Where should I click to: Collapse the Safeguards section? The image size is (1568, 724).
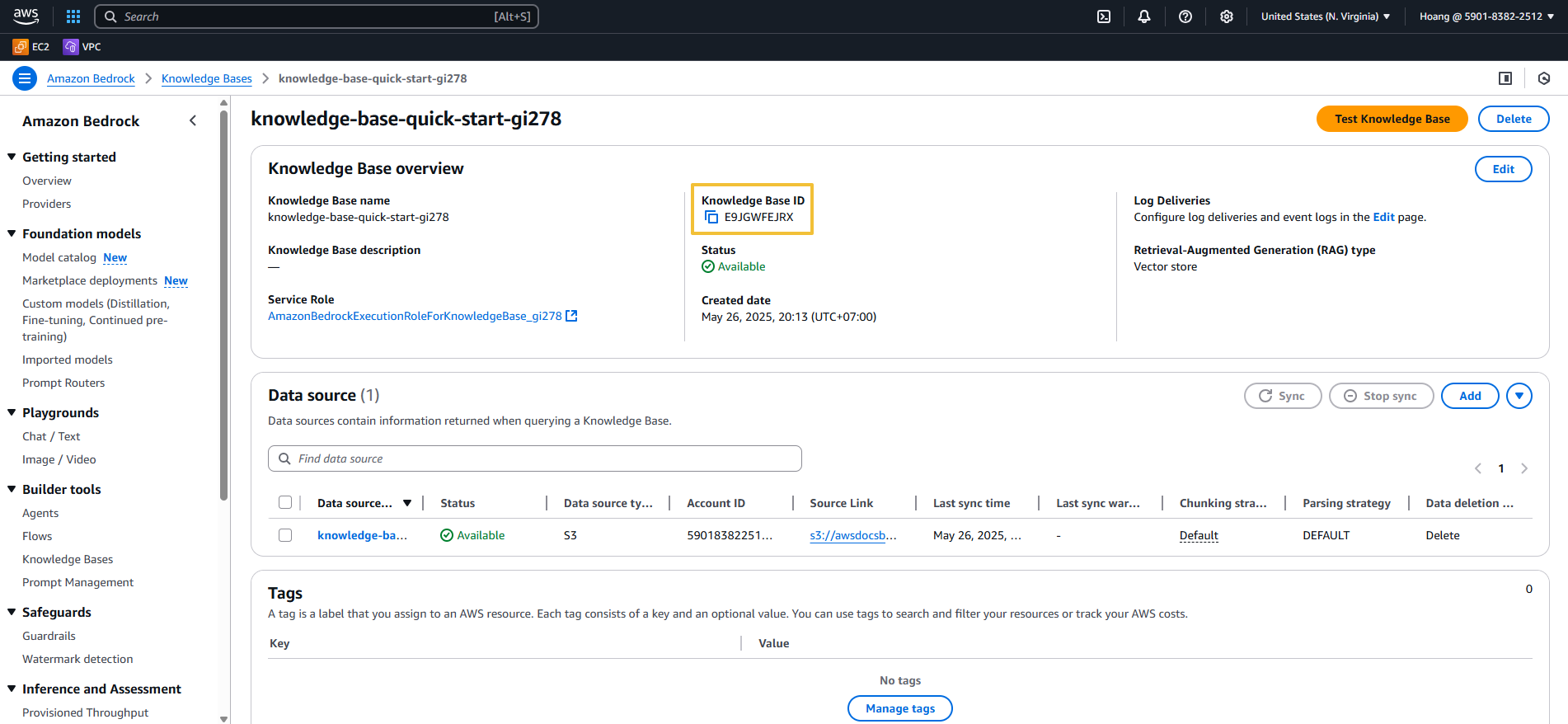(12, 612)
